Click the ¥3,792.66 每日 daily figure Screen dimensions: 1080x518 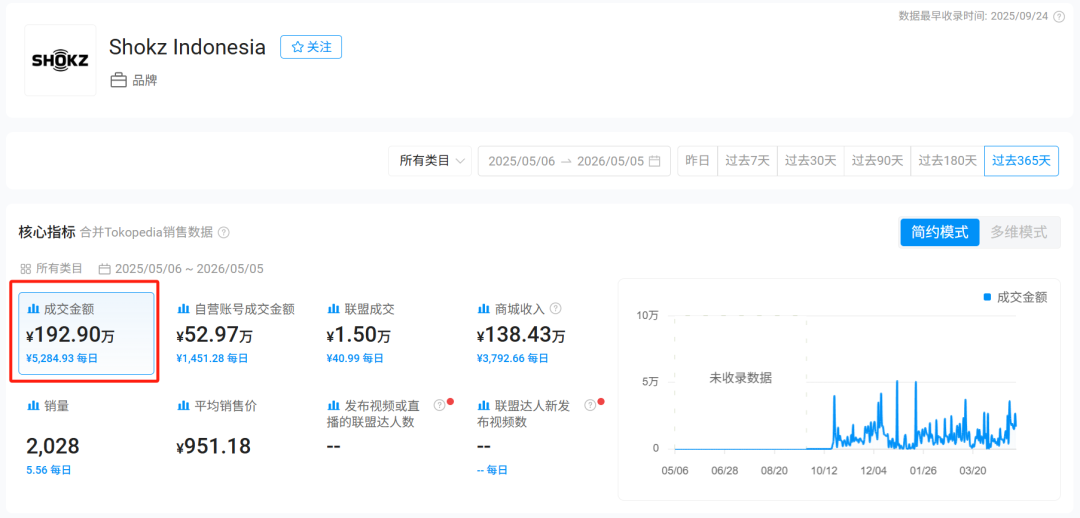(x=512, y=358)
